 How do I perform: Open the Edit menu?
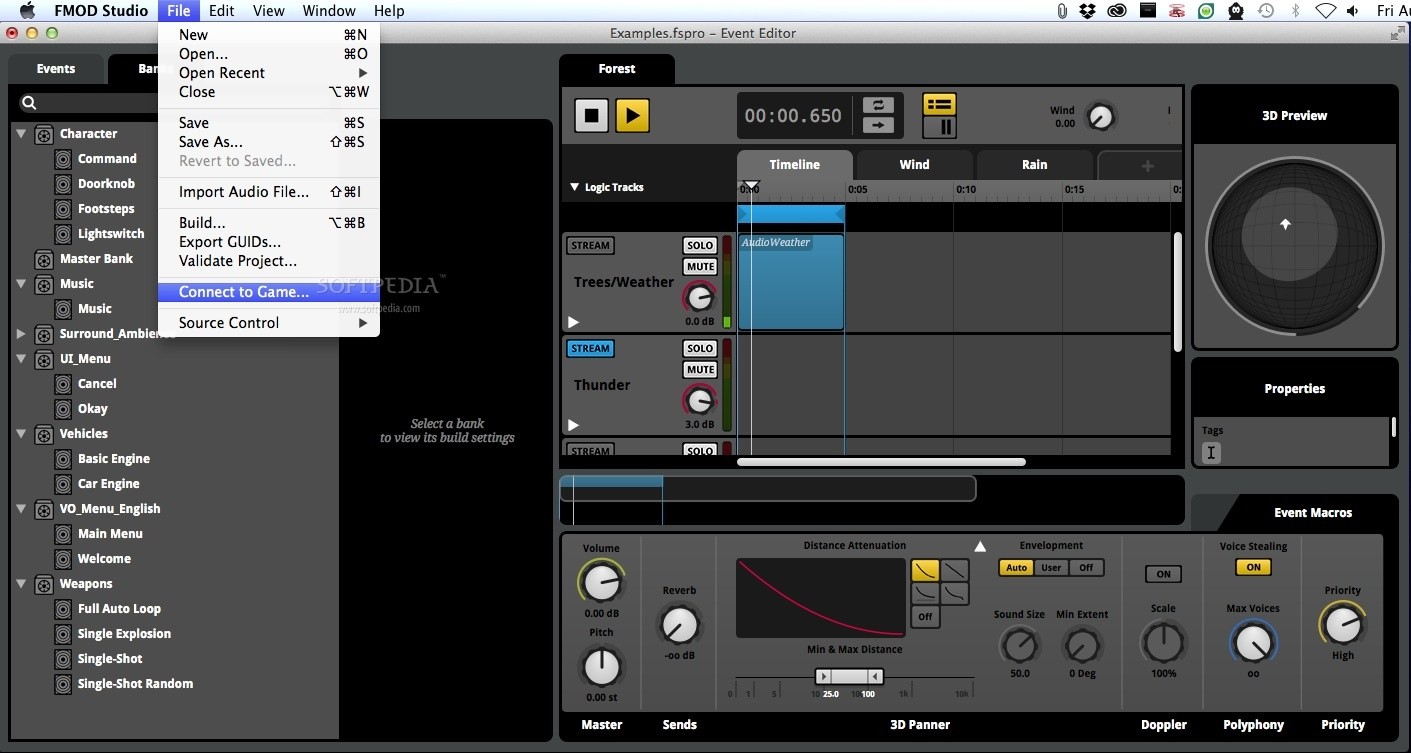tap(221, 11)
